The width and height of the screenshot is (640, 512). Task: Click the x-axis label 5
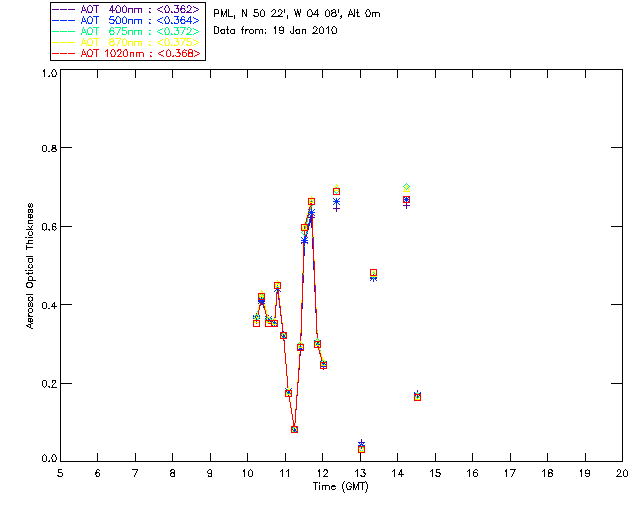(60, 473)
